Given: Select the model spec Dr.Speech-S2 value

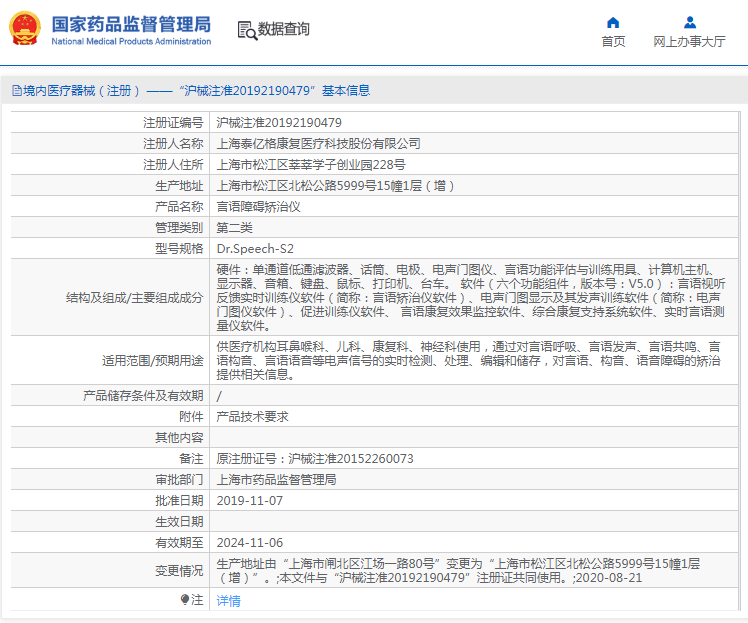Looking at the screenshot, I should point(255,248).
